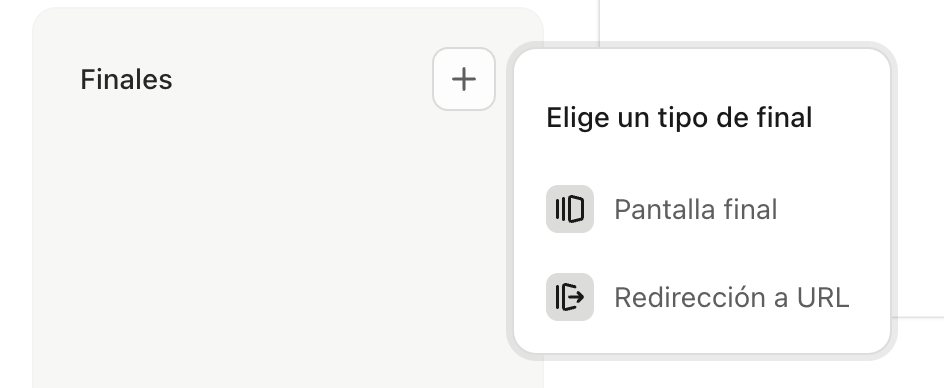
Task: Click the Redirección a URL text label
Action: [x=731, y=298]
